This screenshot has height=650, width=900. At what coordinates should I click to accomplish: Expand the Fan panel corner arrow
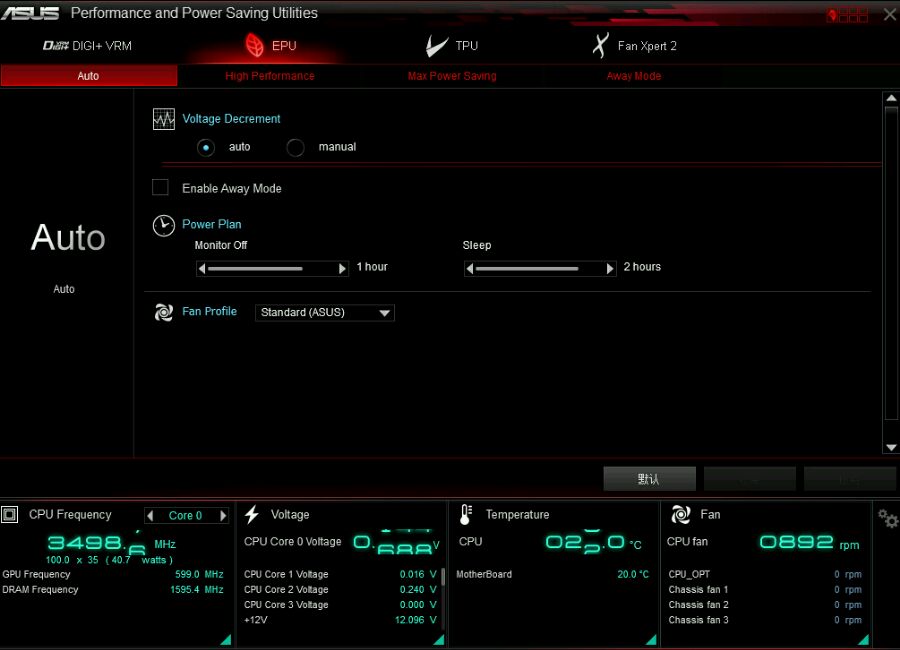863,639
